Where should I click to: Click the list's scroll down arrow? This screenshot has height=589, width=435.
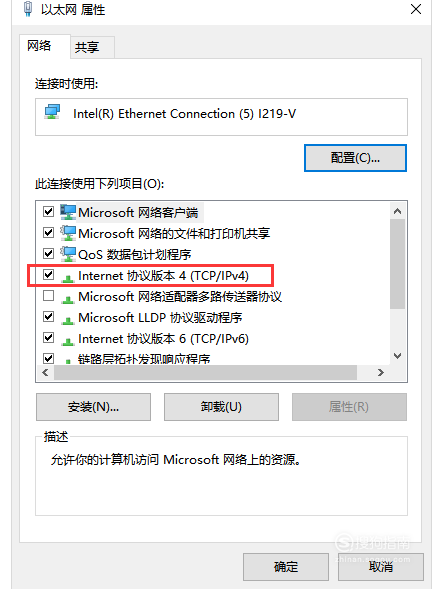tap(397, 355)
